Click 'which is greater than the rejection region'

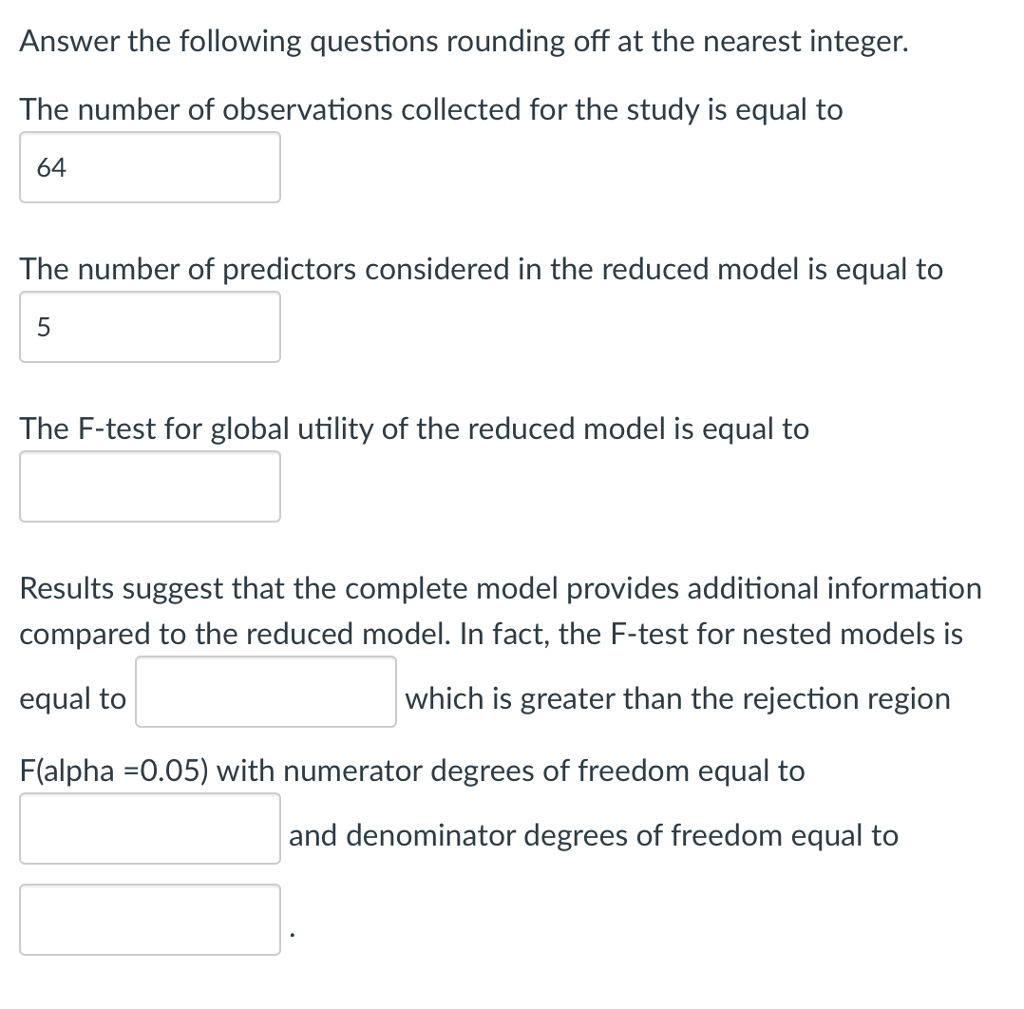(x=677, y=699)
